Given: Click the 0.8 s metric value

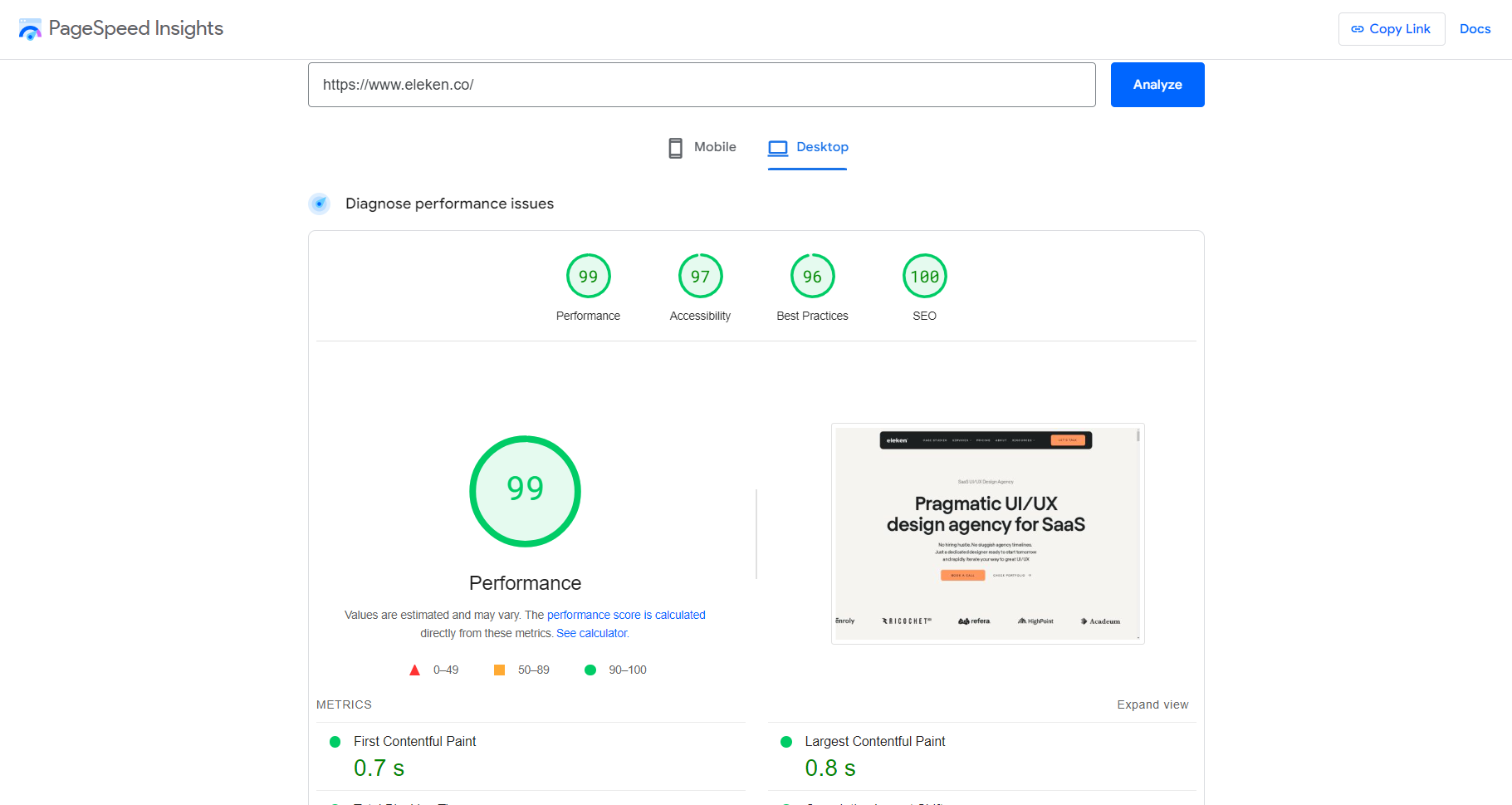Looking at the screenshot, I should tap(830, 768).
